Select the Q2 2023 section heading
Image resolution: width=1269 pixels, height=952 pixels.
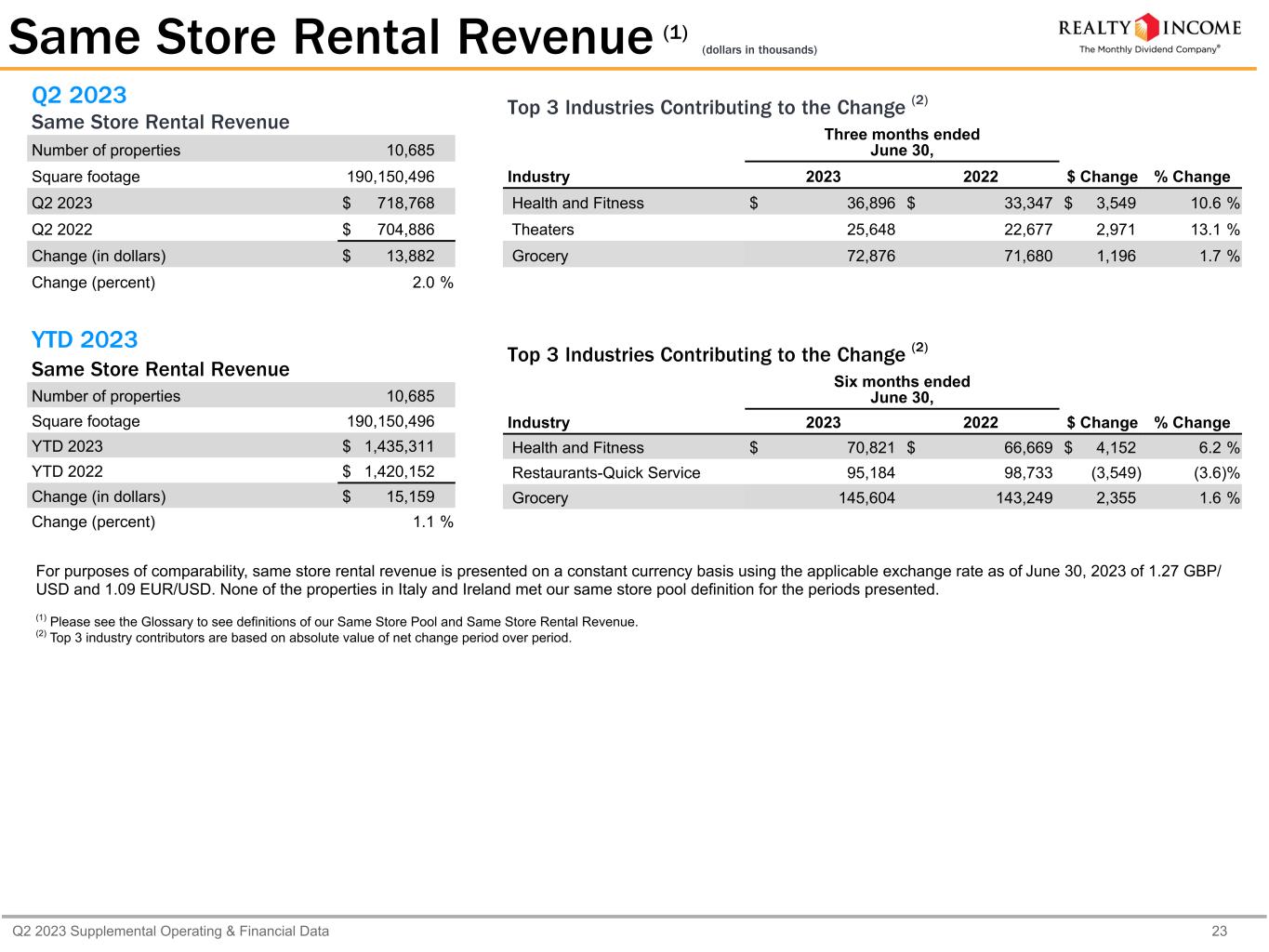pyautogui.click(x=79, y=95)
